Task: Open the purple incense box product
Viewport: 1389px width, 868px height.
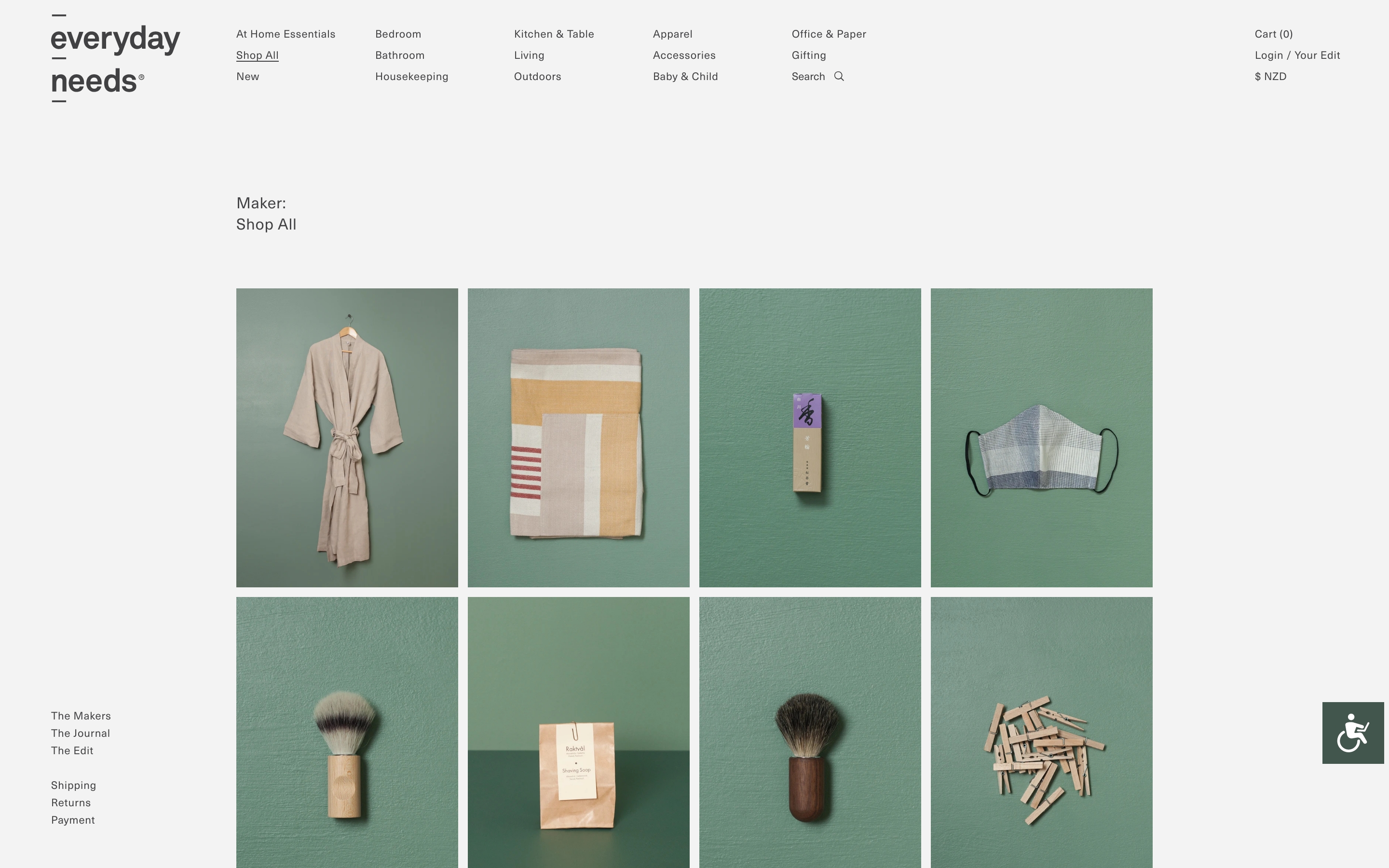Action: (809, 437)
